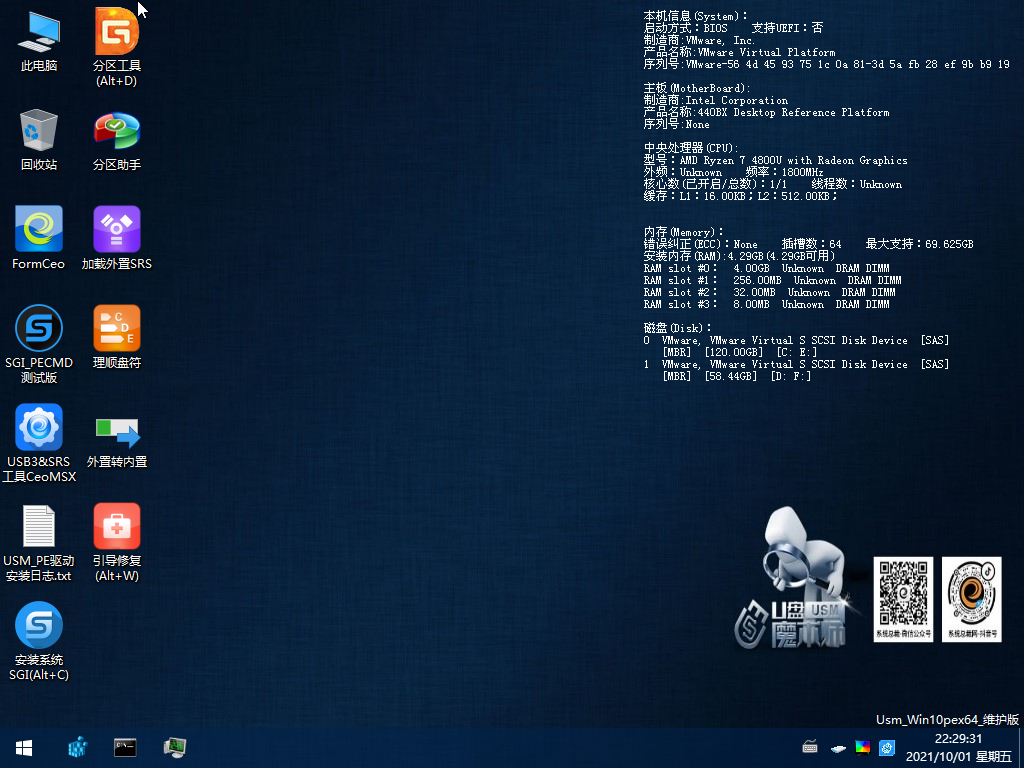Click the blue cube taskbar icon
Viewport: 1024px width, 768px height.
click(78, 747)
